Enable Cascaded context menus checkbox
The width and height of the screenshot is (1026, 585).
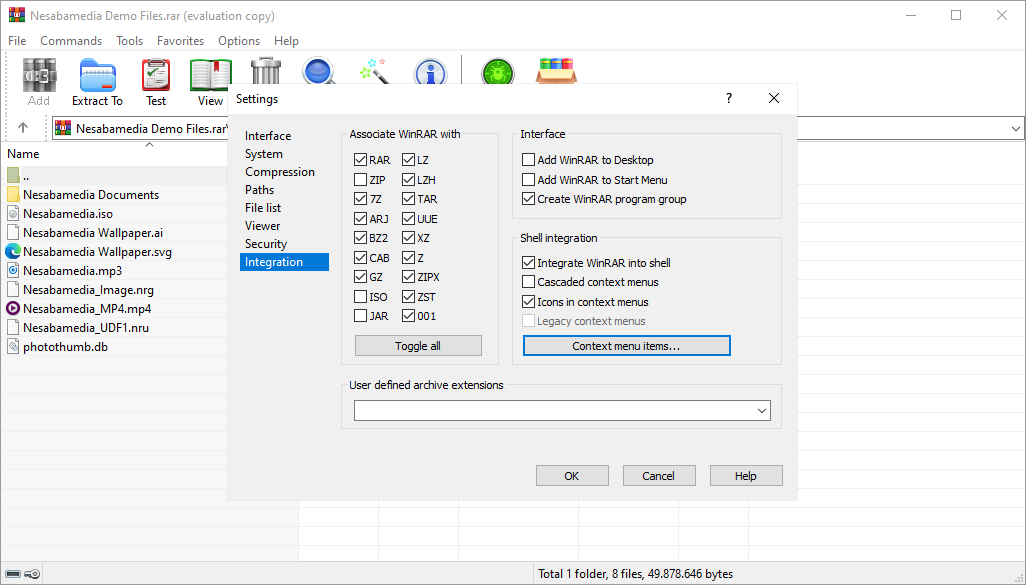click(529, 283)
